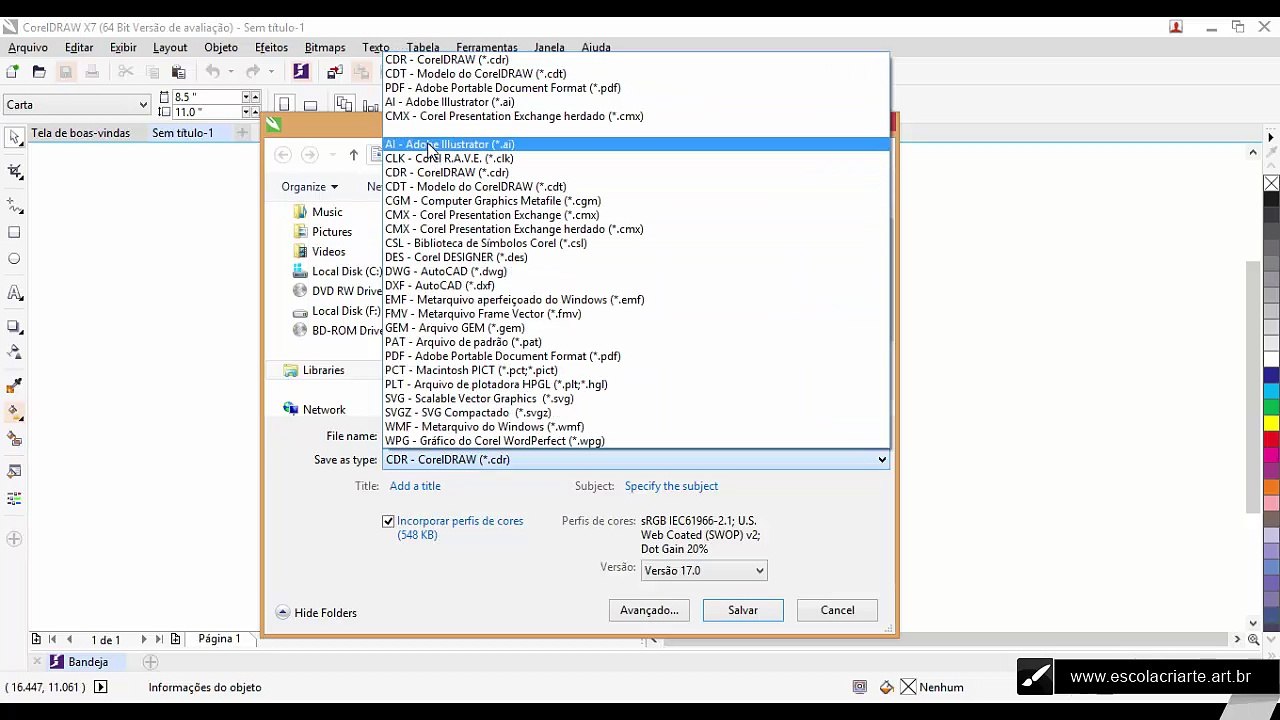Pick the yellow color swatch in palette
The width and height of the screenshot is (1280, 720).
(x=1271, y=423)
